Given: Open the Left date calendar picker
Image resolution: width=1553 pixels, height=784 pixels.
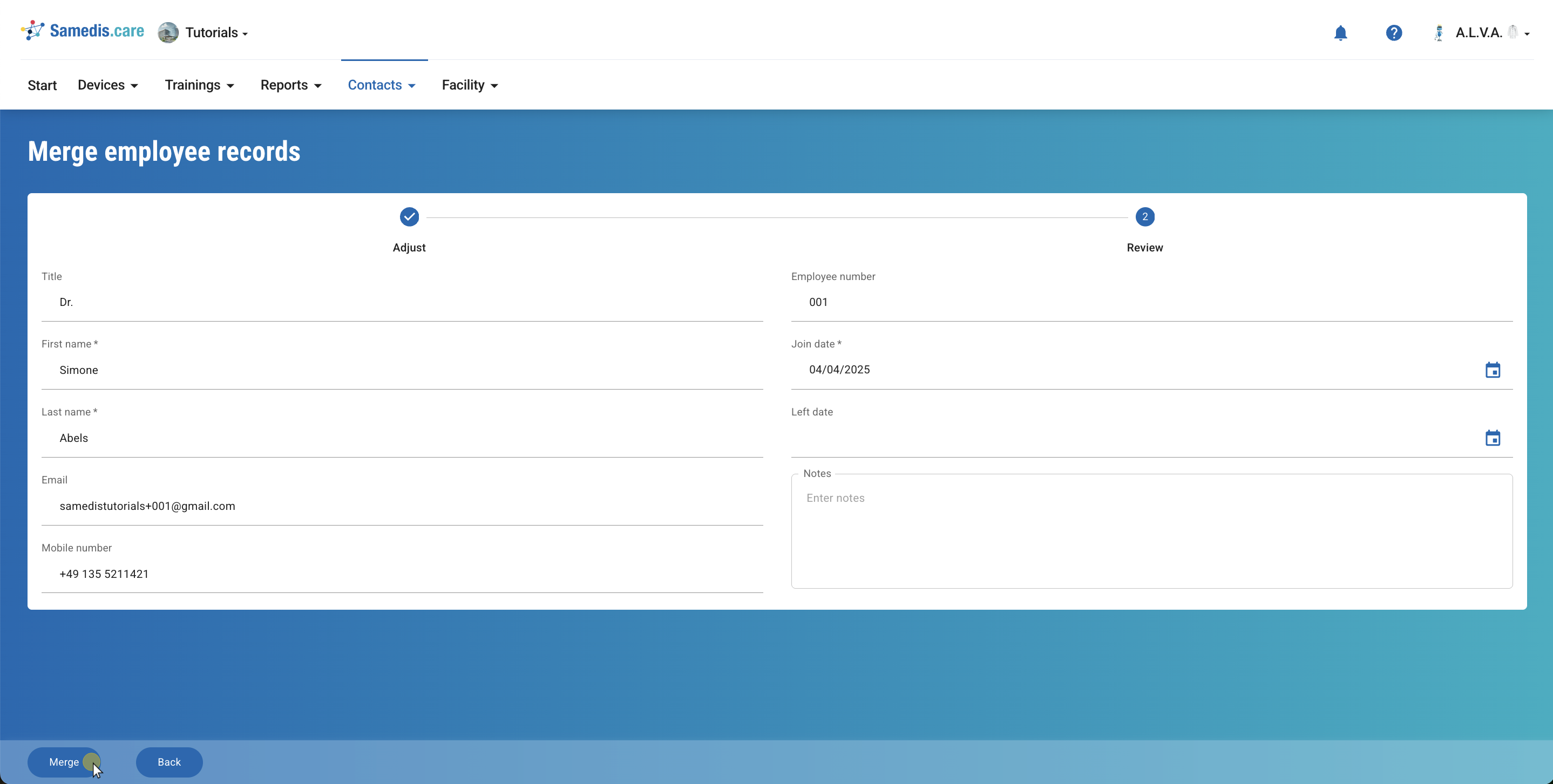Looking at the screenshot, I should (x=1492, y=438).
